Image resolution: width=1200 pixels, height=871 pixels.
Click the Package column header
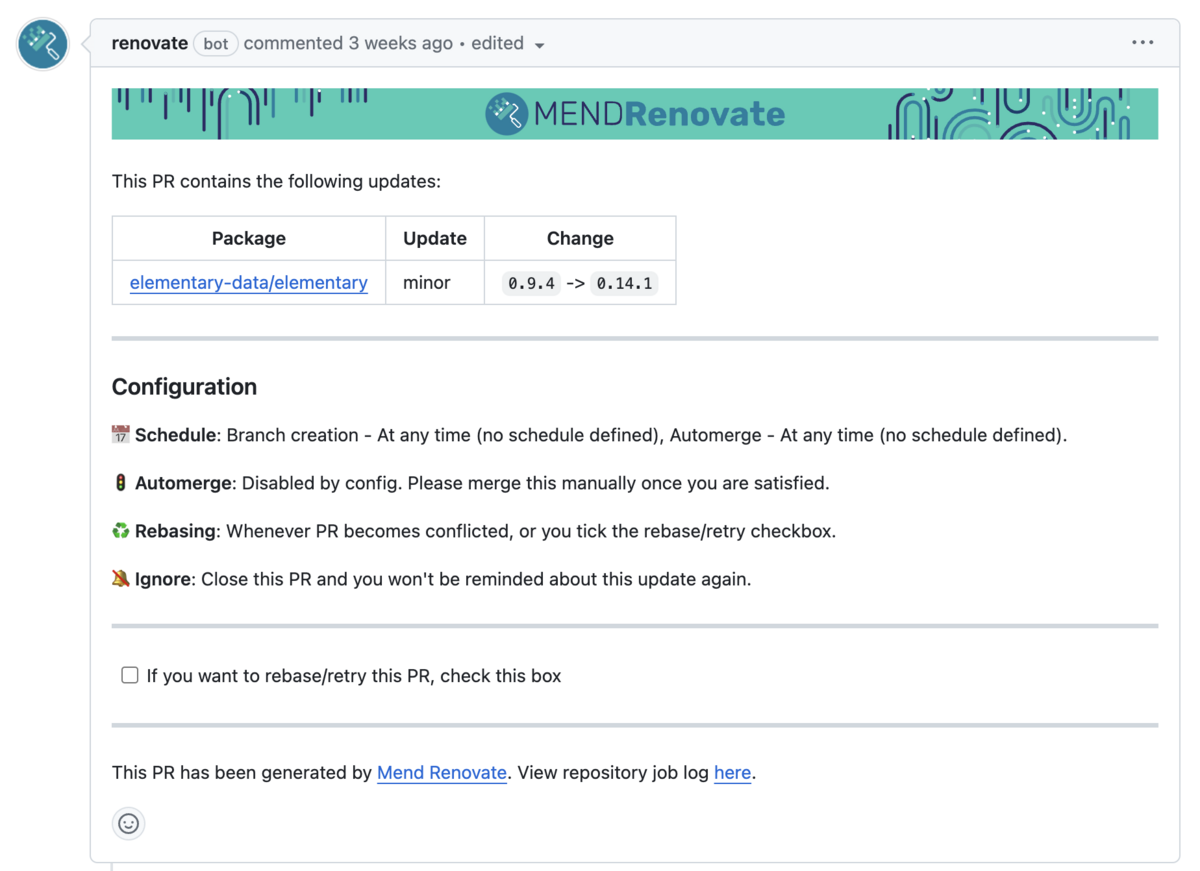[x=249, y=238]
